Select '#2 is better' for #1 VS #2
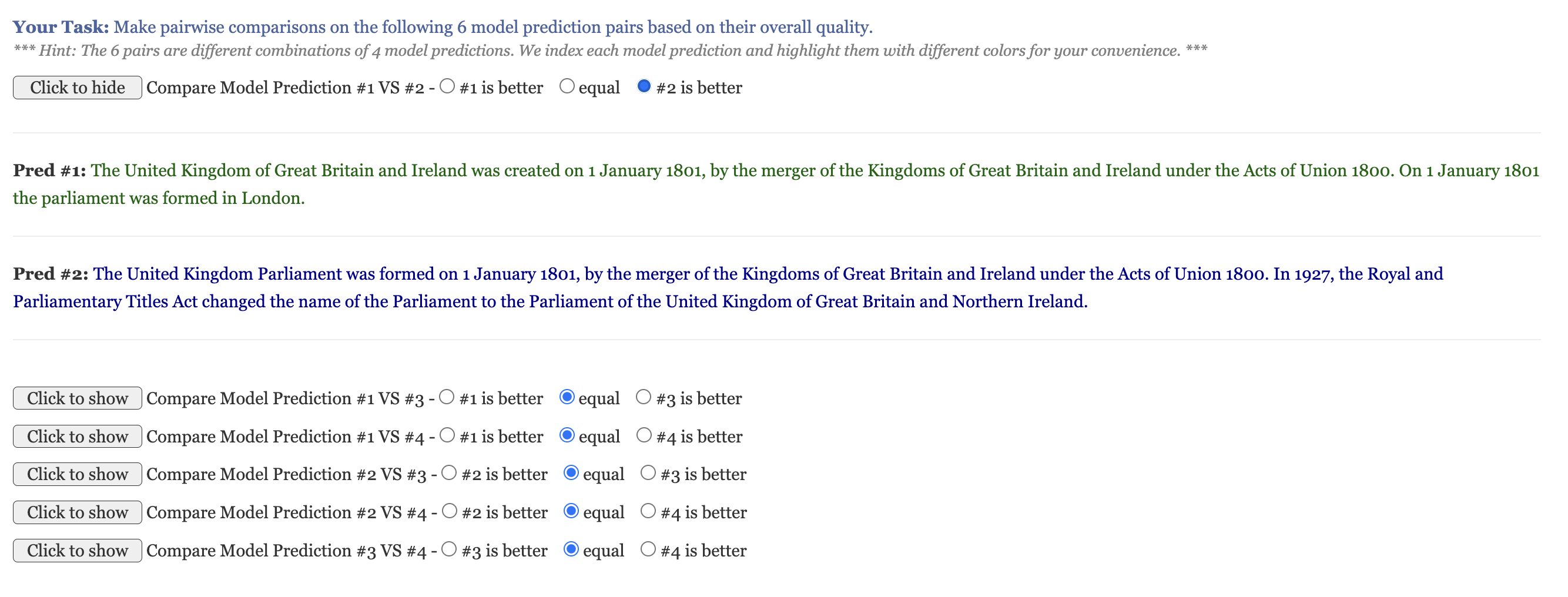This screenshot has width=1568, height=597. [x=644, y=86]
